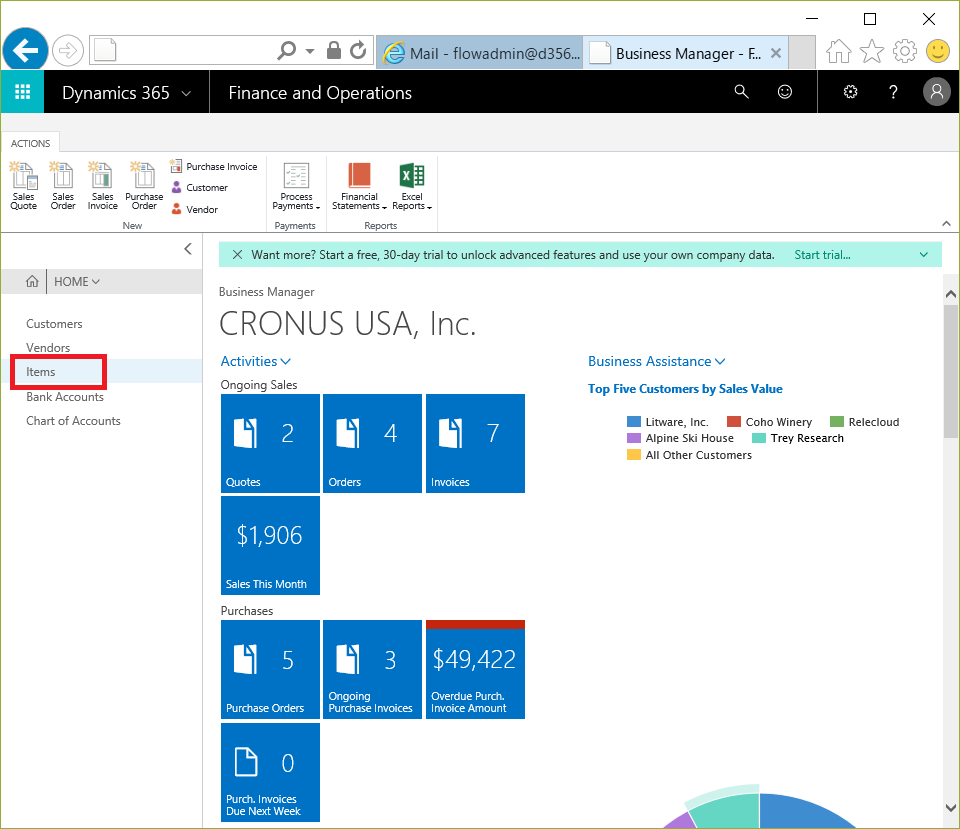Open the Purchase Orders tile
Viewport: 960px width, 829px height.
tap(270, 669)
